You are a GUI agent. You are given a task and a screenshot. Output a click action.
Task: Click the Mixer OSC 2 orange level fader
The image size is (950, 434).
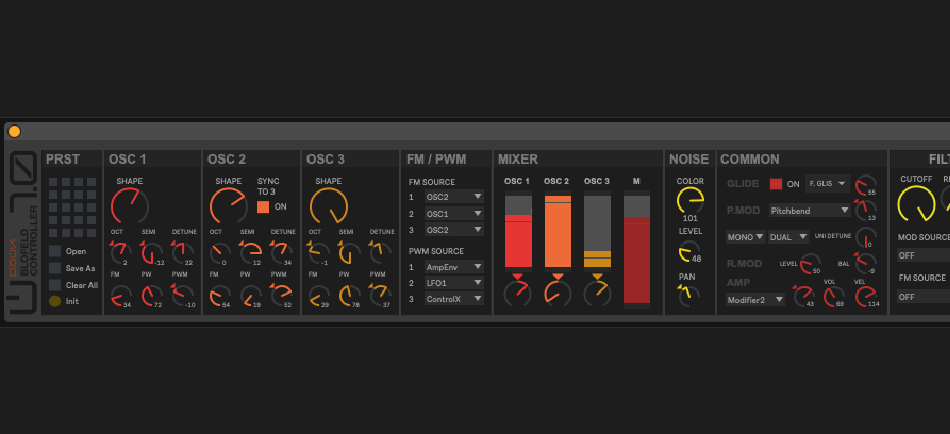[x=558, y=231]
